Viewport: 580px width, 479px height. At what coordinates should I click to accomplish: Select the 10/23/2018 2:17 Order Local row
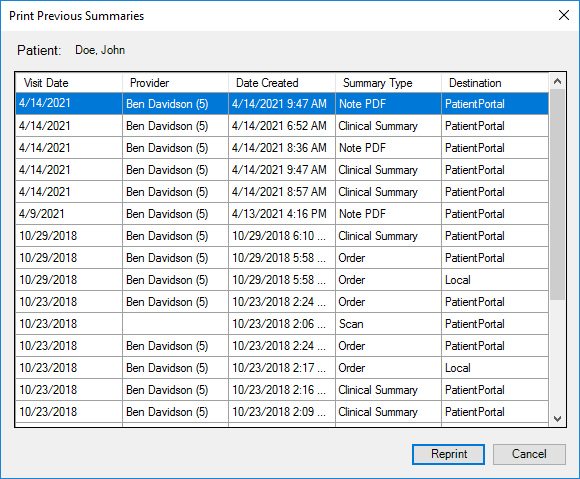click(282, 368)
